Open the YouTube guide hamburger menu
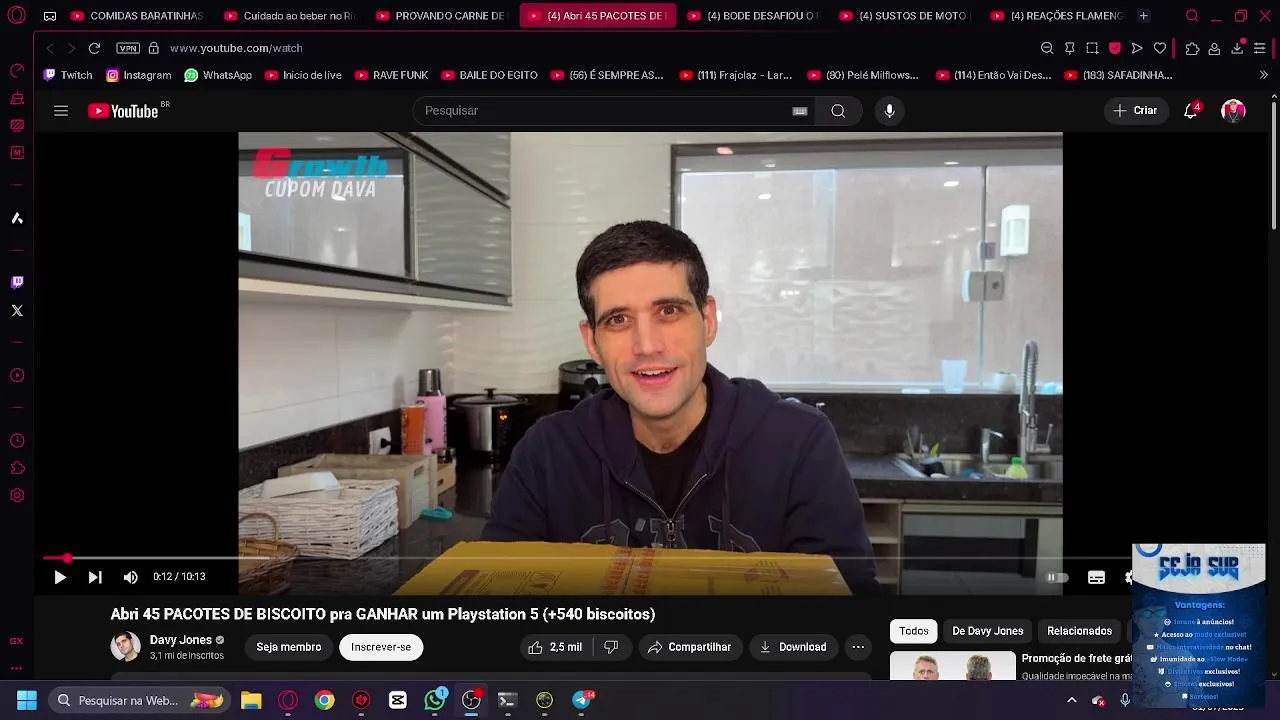 coord(61,111)
